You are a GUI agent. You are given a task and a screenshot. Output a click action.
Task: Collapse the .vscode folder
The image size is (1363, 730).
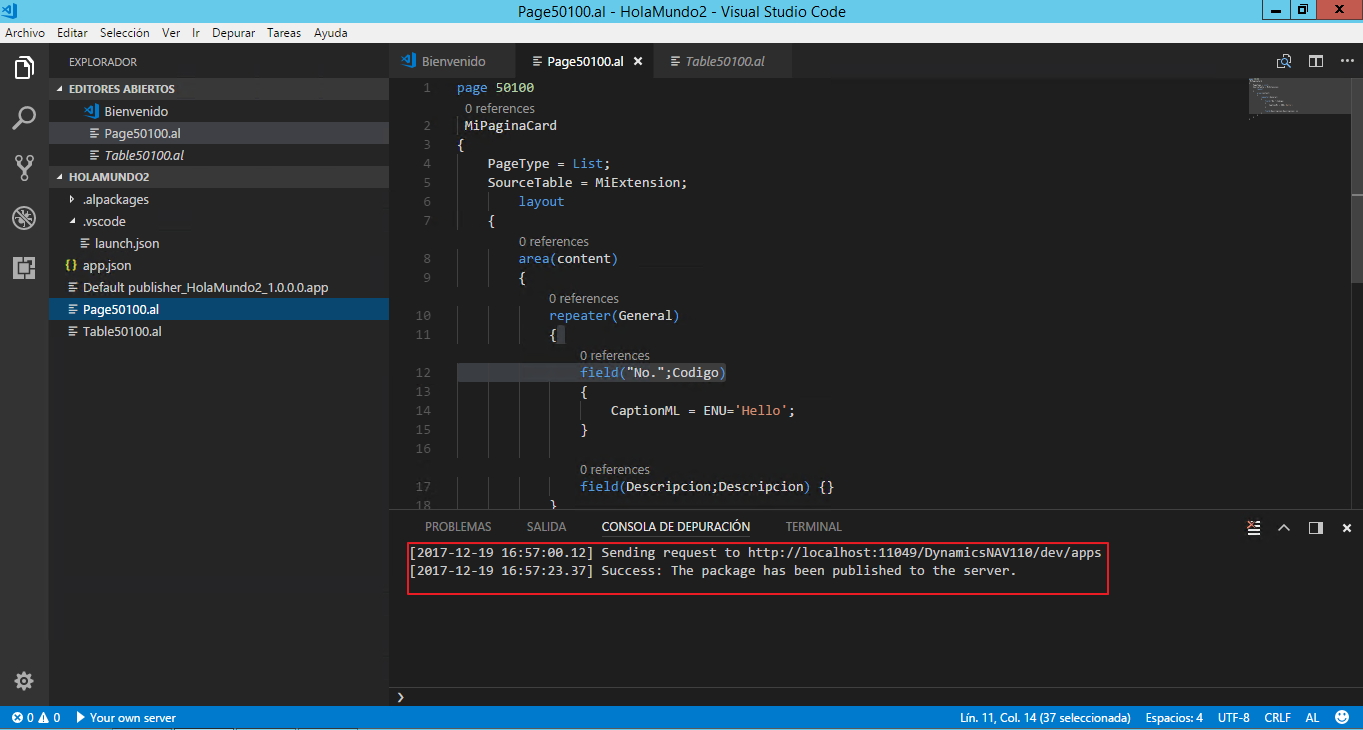(x=72, y=221)
